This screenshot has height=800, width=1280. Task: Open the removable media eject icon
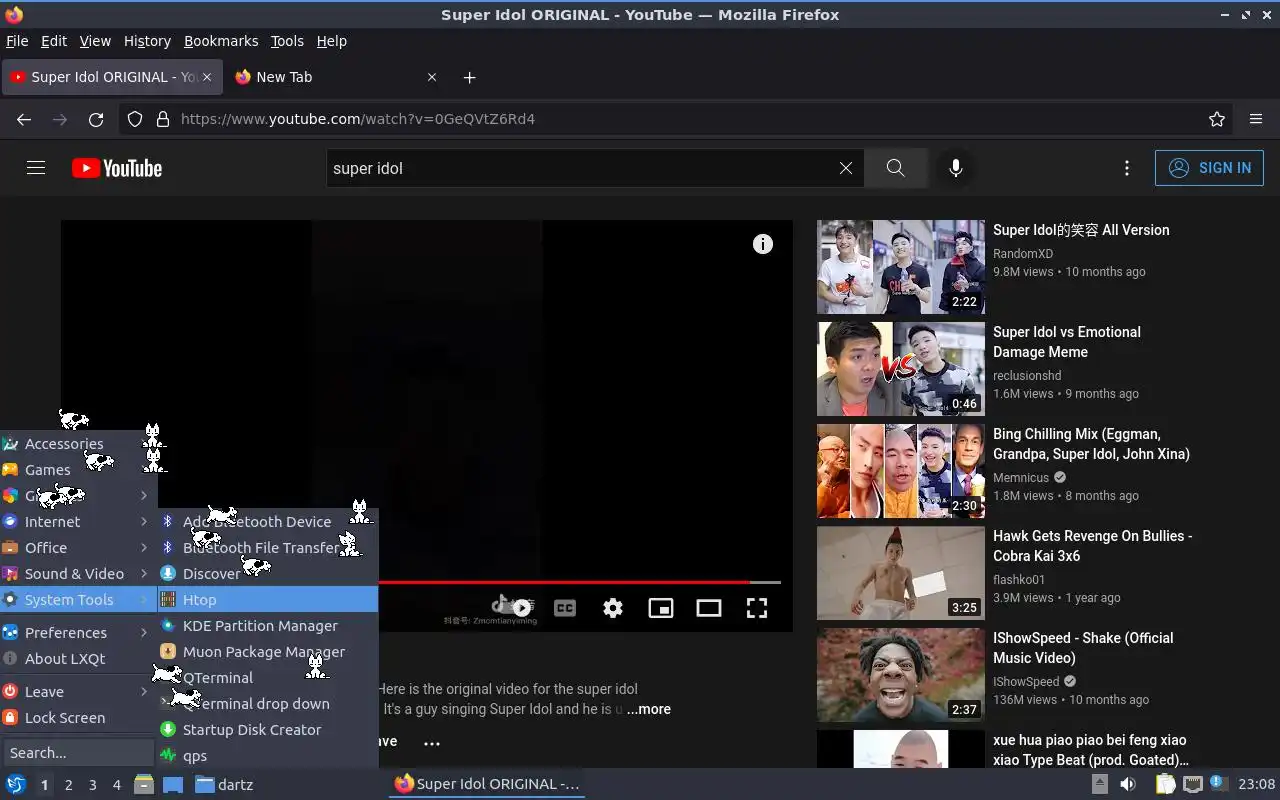(x=1099, y=784)
